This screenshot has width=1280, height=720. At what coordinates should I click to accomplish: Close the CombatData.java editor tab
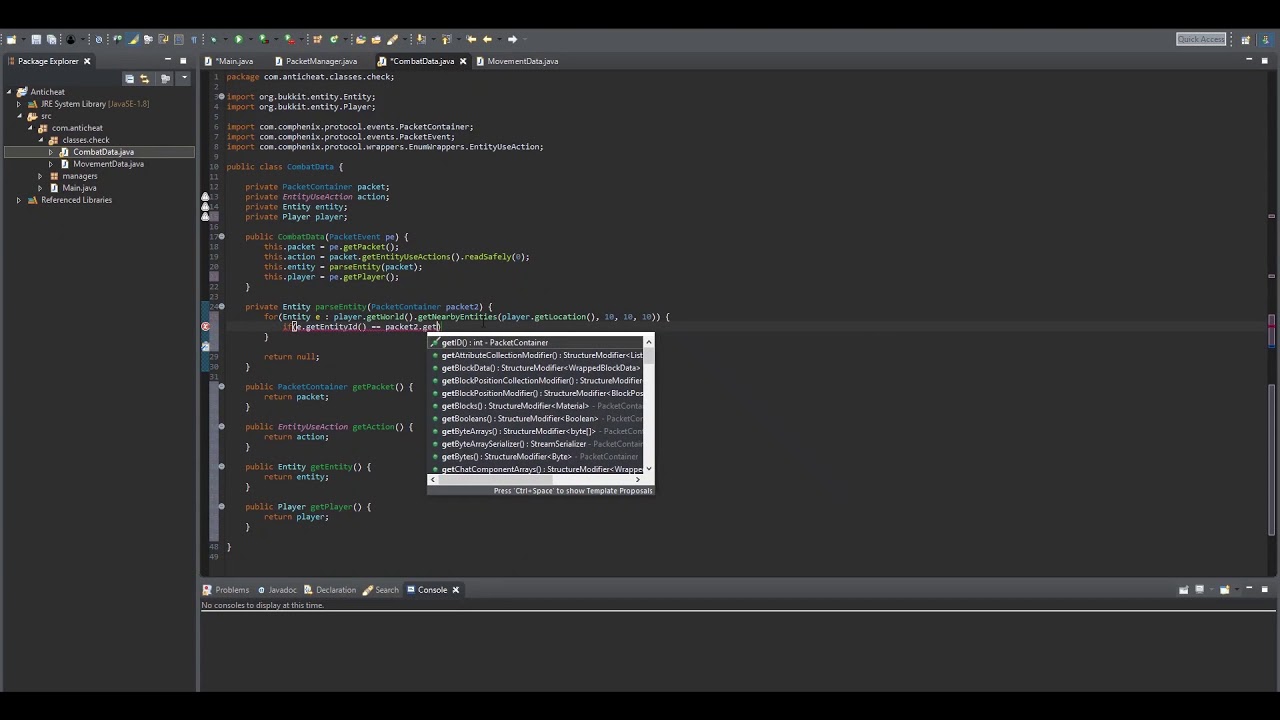(463, 61)
